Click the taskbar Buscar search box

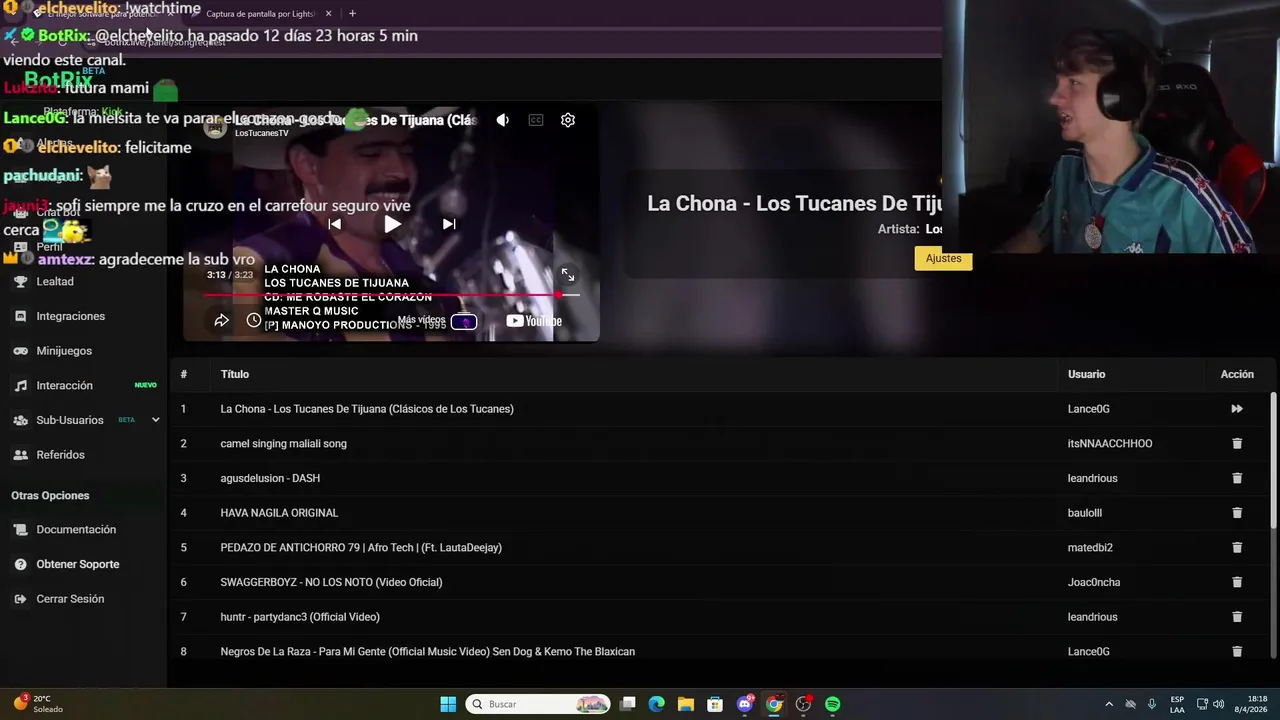[538, 704]
